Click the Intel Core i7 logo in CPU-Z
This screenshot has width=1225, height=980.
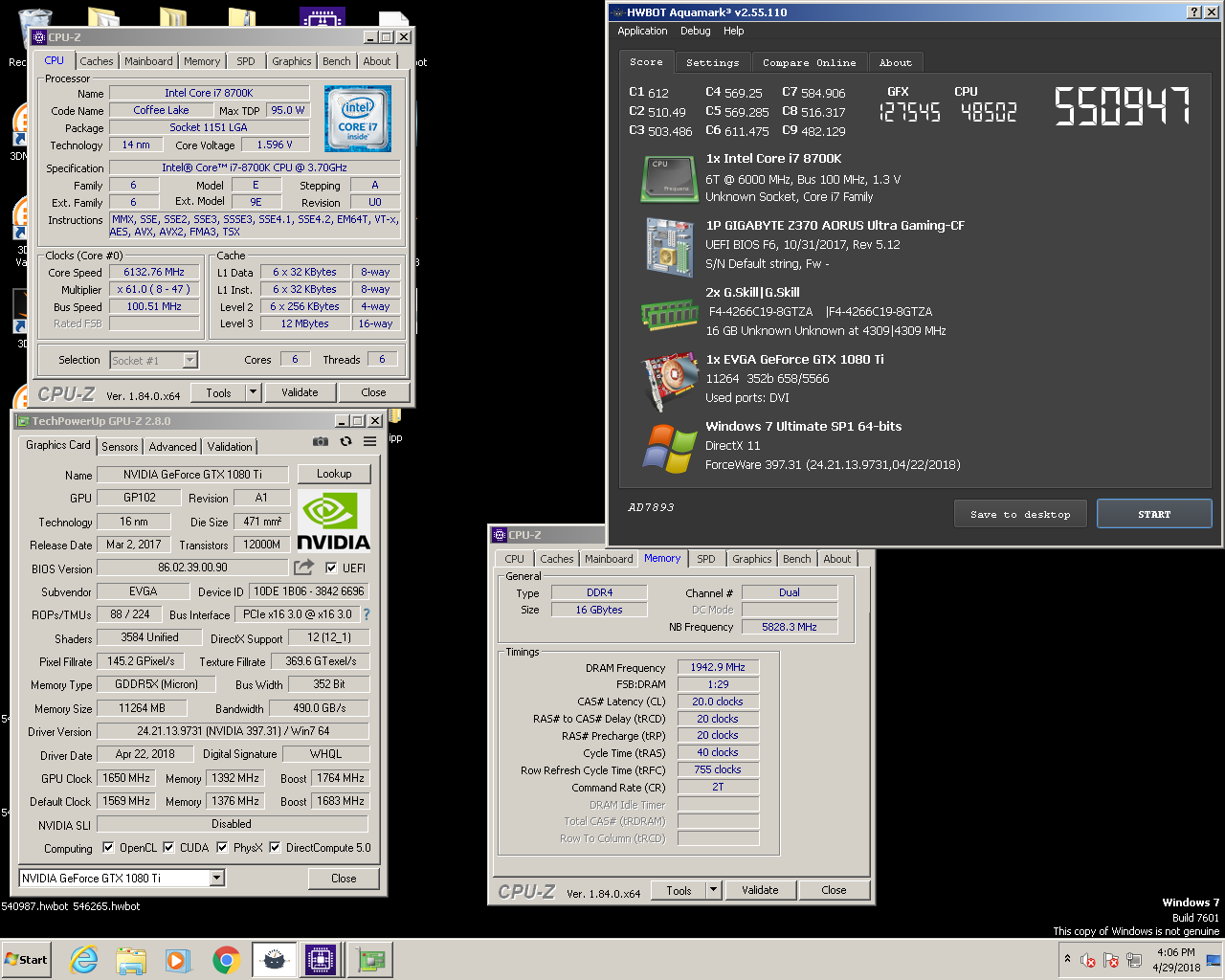pyautogui.click(x=358, y=119)
